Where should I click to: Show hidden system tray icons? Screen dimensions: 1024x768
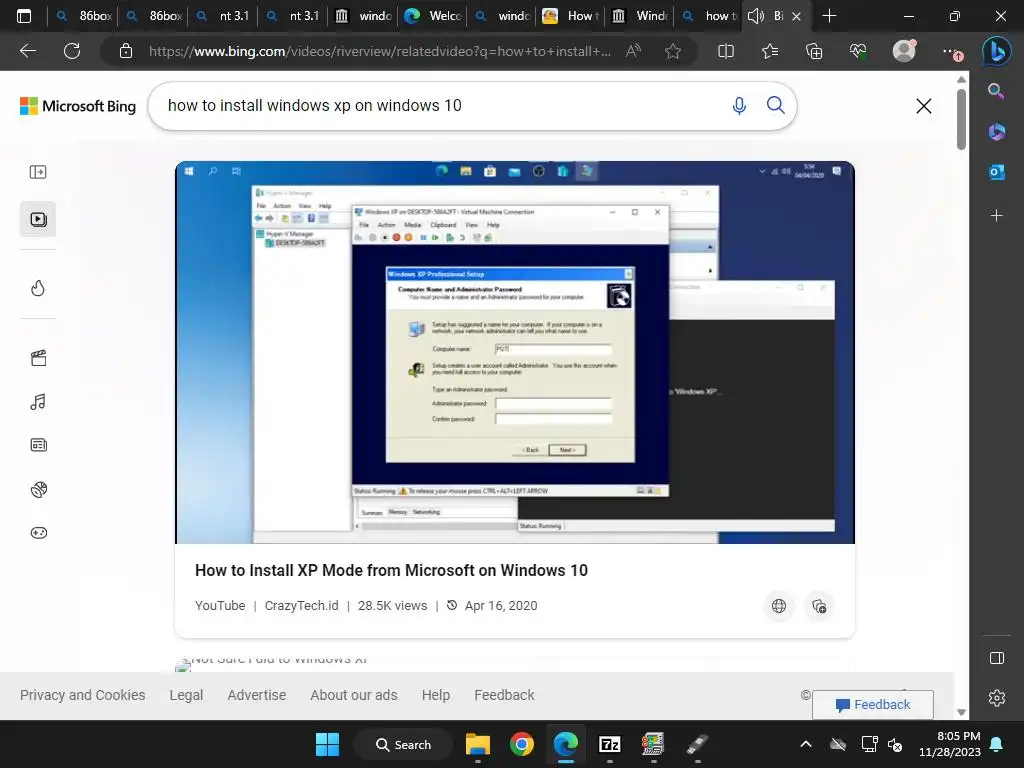point(806,744)
